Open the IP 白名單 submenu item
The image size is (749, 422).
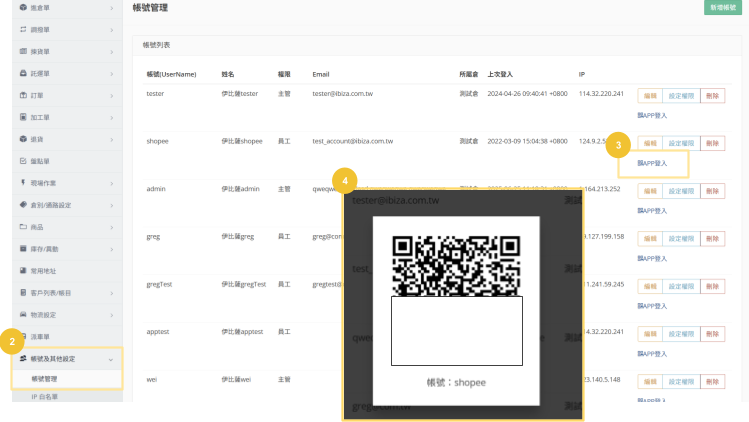pos(44,397)
